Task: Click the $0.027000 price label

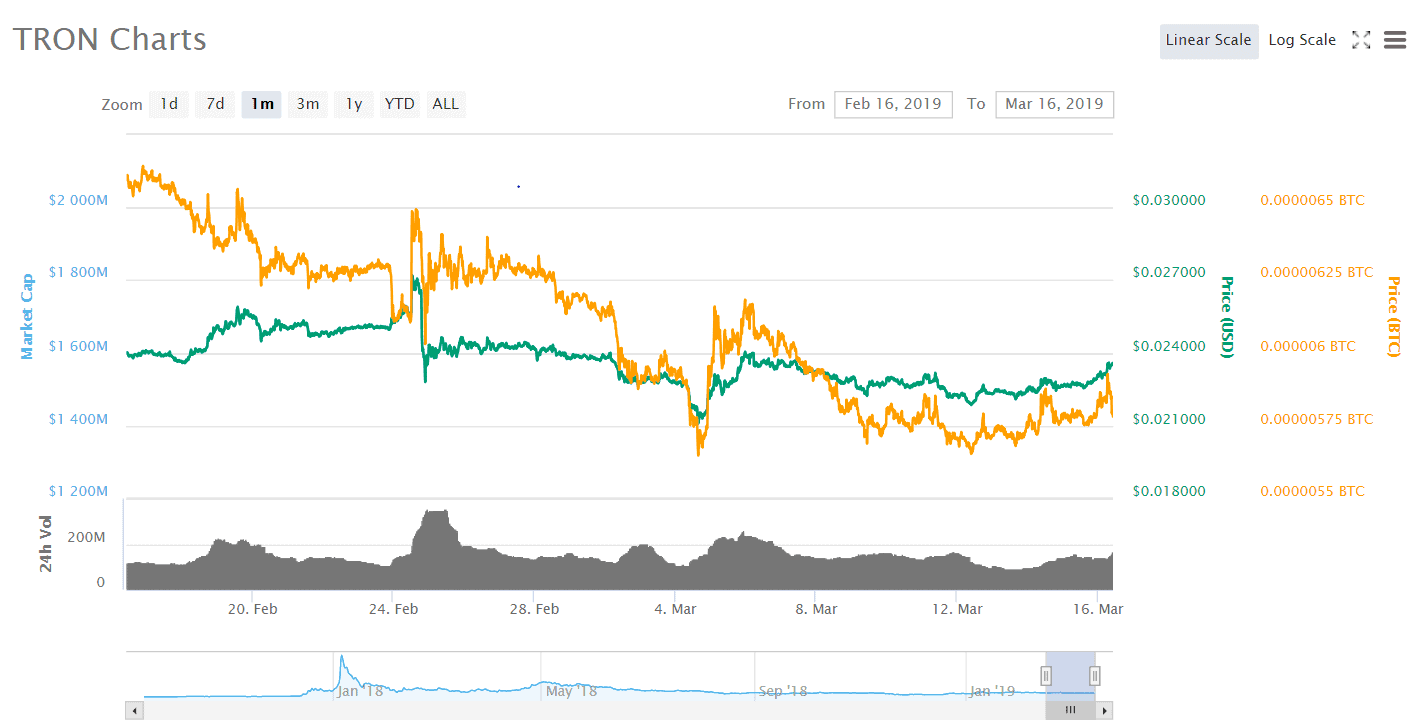Action: [1169, 272]
